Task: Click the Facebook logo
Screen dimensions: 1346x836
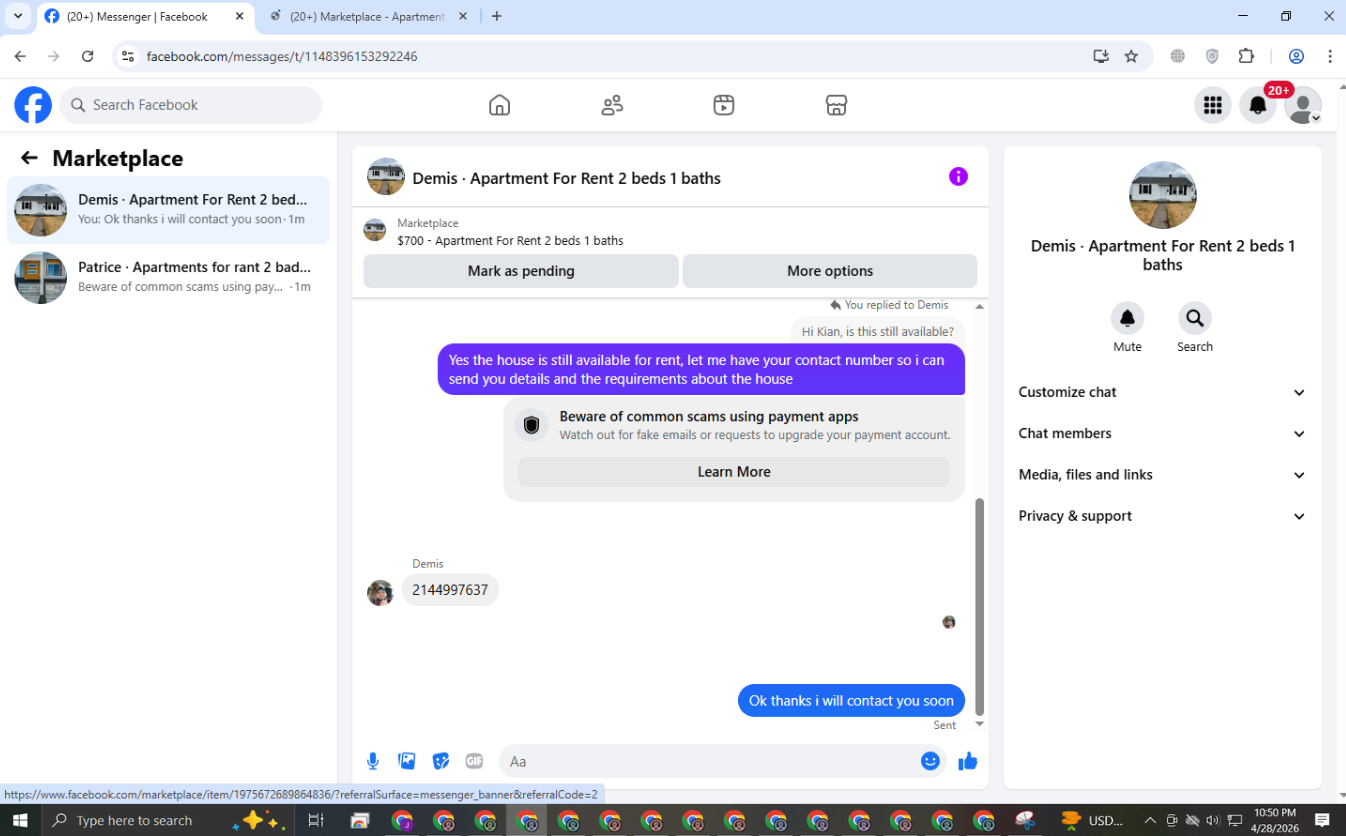Action: point(33,105)
